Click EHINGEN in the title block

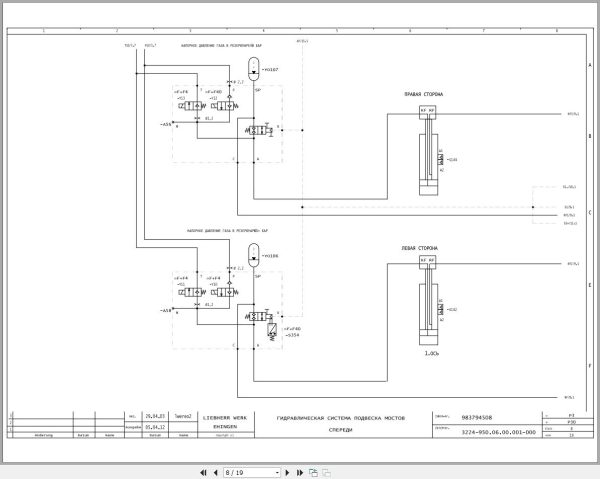click(225, 426)
